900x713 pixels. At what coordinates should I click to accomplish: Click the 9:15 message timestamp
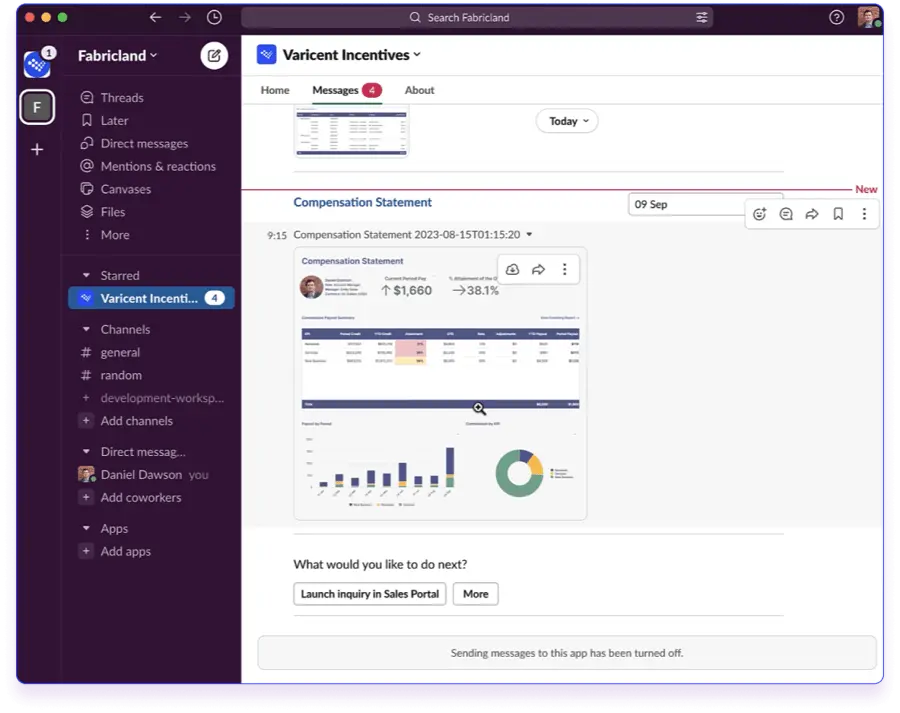click(x=277, y=235)
